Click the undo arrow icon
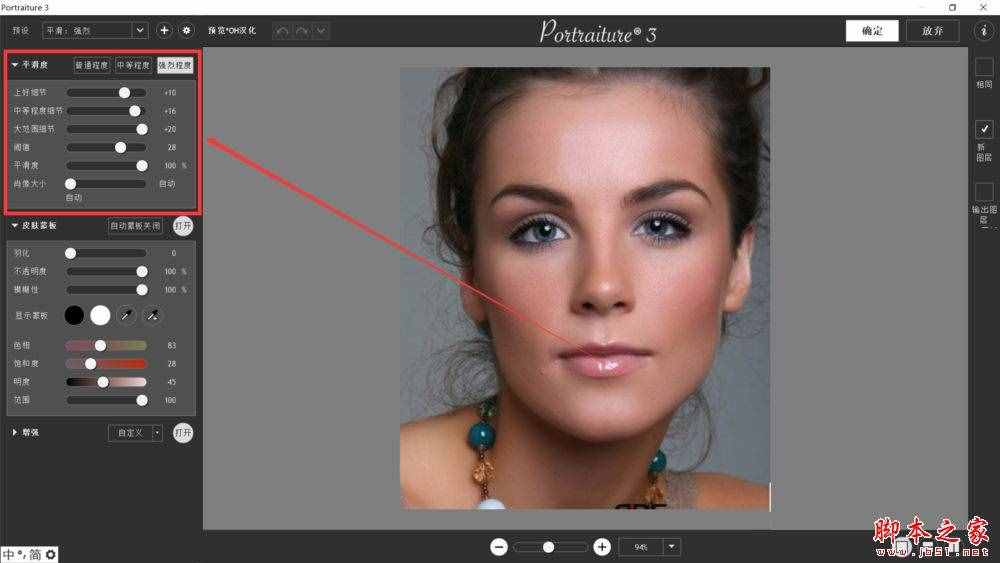The width and height of the screenshot is (1000, 563). pos(283,31)
